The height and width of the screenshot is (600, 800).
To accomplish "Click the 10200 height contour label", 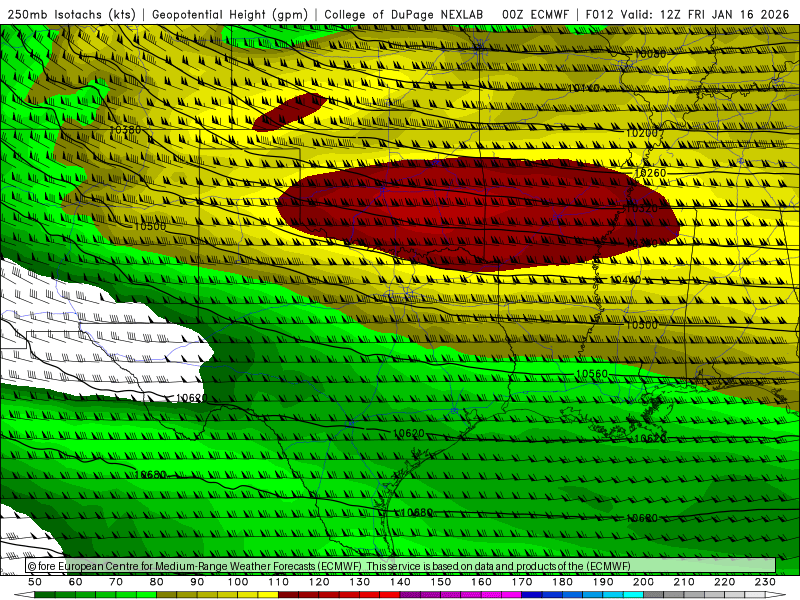I will coord(642,133).
